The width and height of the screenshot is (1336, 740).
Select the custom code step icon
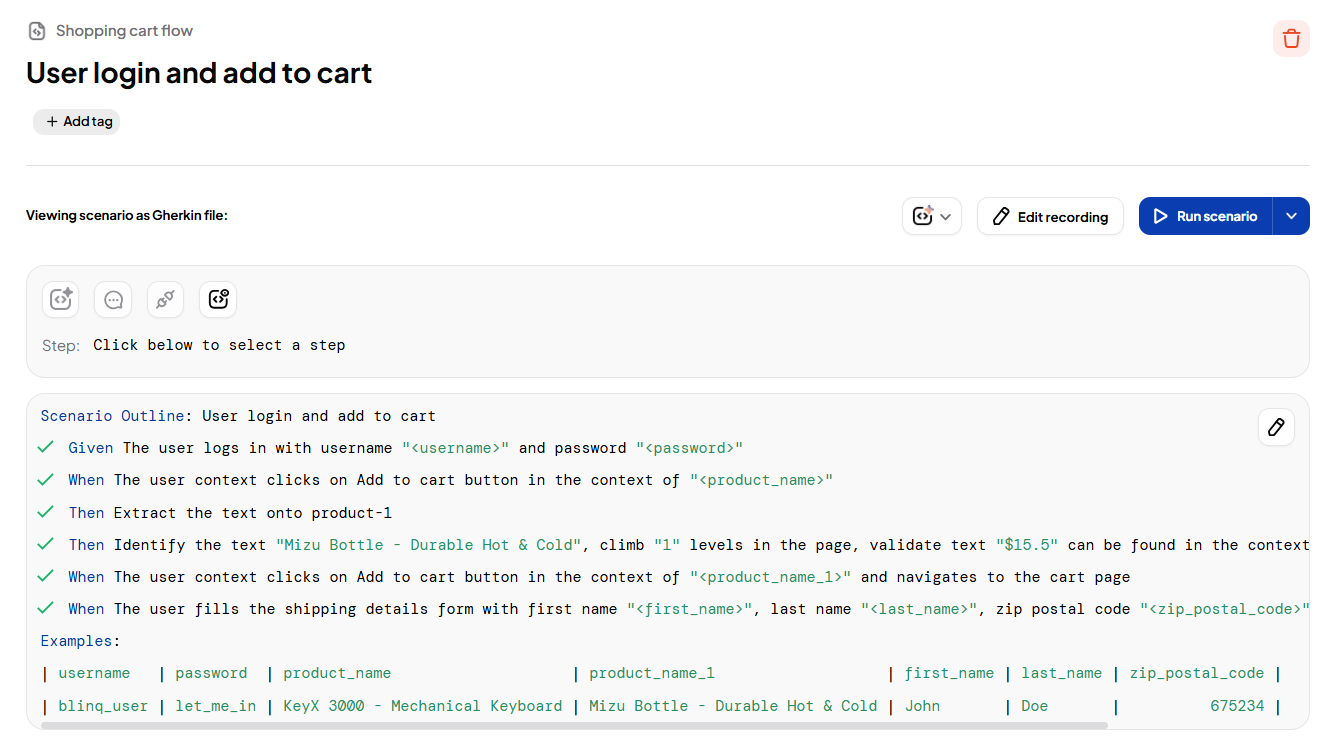(x=218, y=299)
